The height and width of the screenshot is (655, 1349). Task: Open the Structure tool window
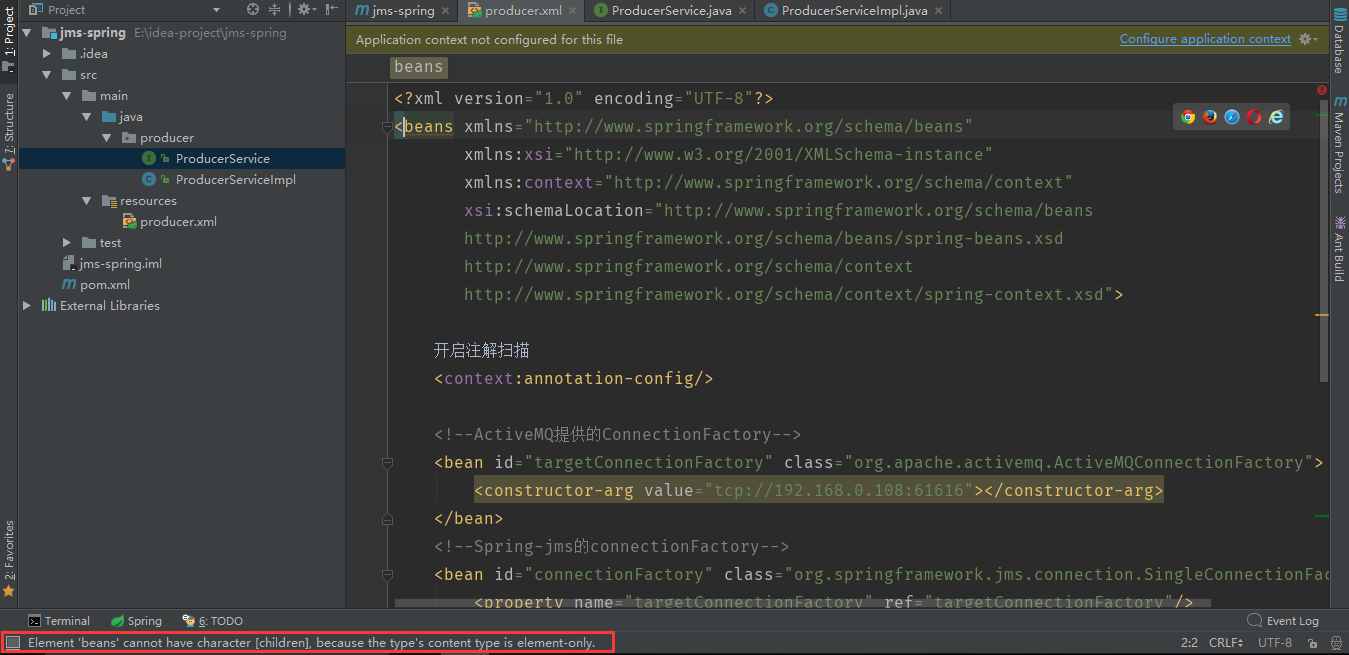point(9,131)
